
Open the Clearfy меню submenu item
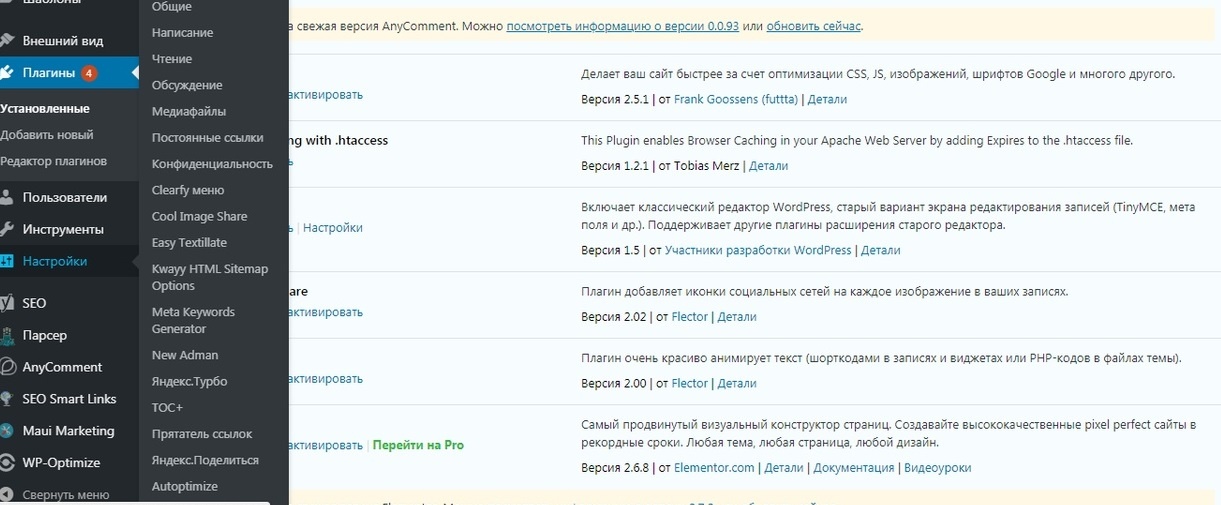[x=188, y=190]
